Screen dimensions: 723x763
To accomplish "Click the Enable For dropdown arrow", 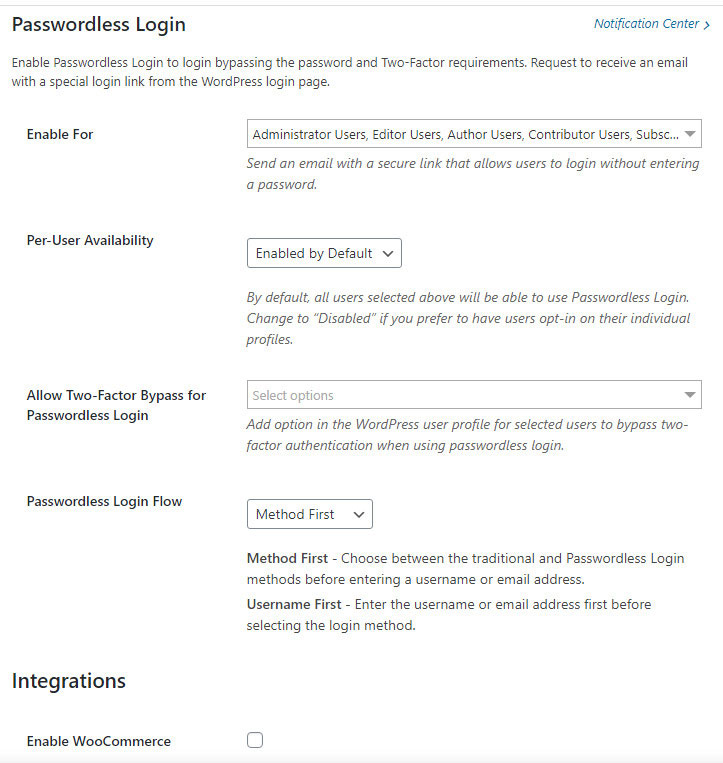I will pos(691,134).
